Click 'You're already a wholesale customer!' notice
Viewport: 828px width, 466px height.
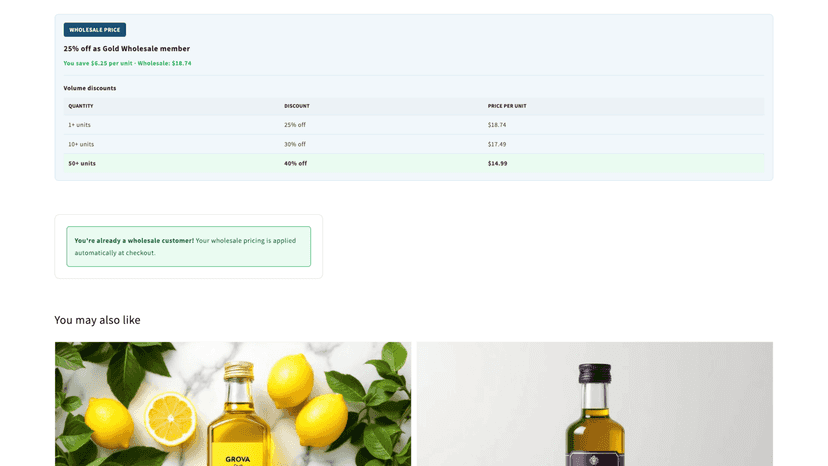pyautogui.click(x=189, y=247)
